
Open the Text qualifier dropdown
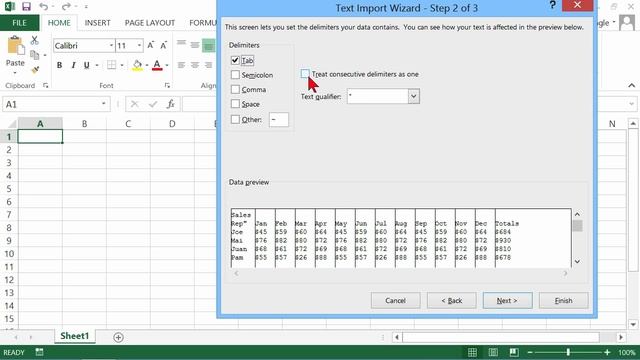[x=413, y=96]
